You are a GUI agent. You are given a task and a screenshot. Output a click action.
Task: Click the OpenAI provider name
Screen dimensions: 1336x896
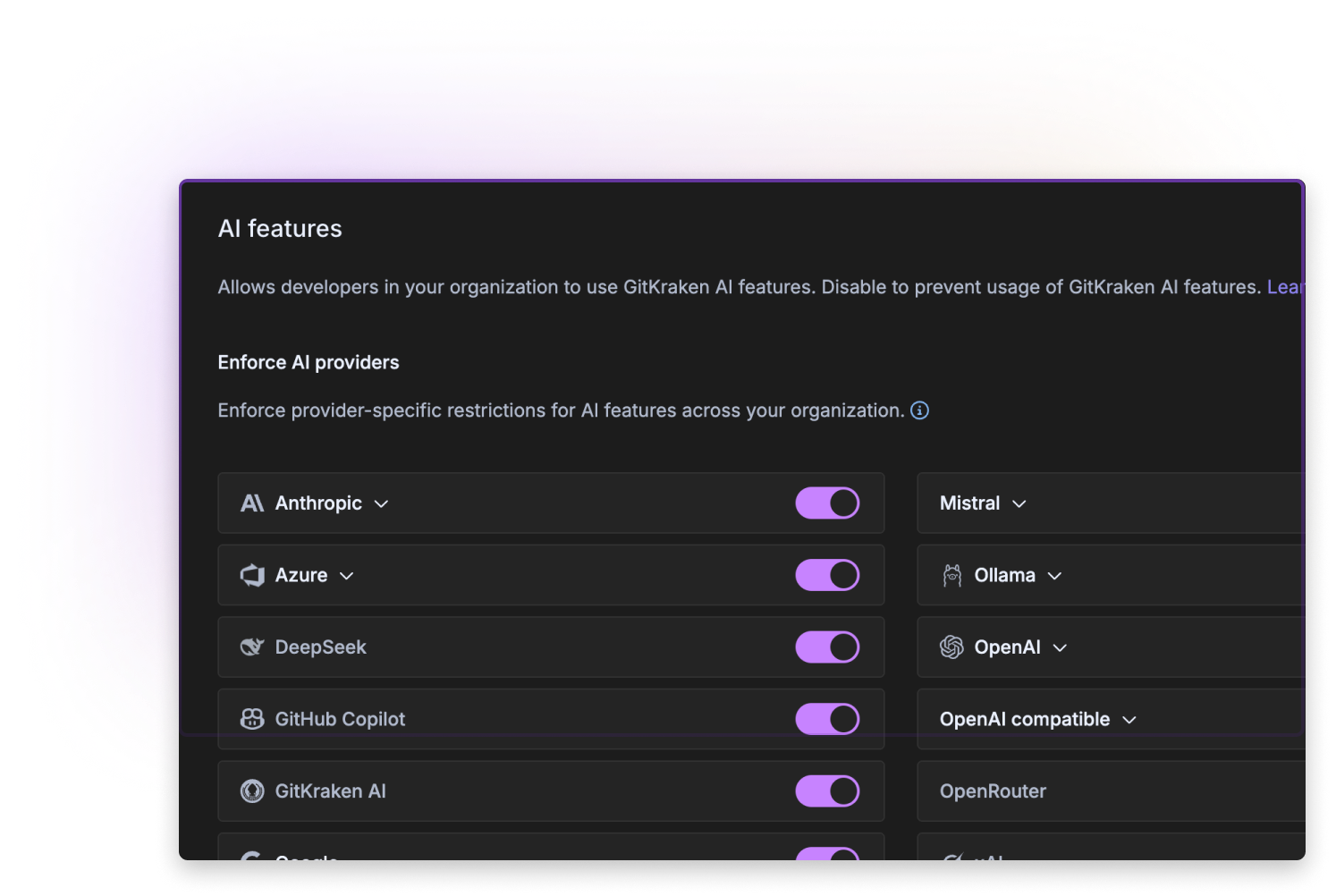[1007, 647]
